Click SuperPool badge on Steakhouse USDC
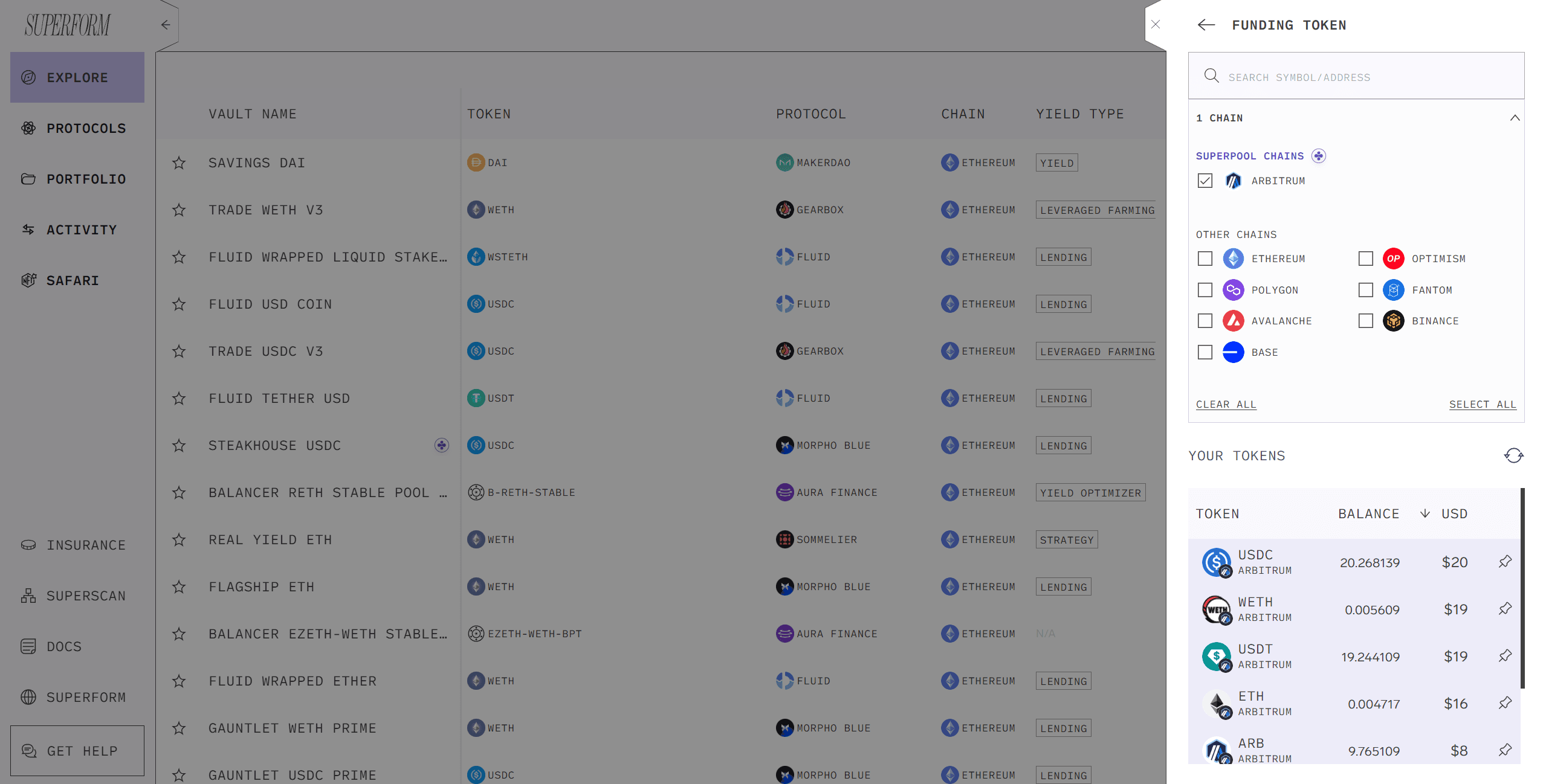Screen dimensions: 1546x784 442,445
